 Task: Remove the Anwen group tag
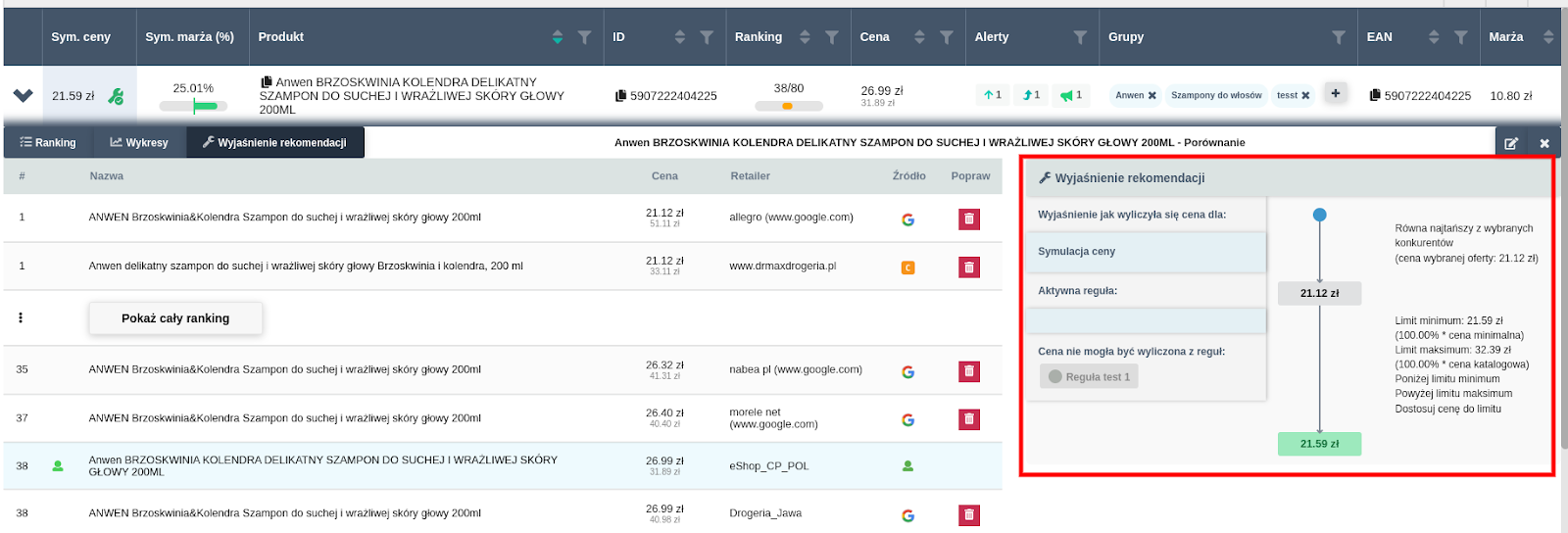coord(1152,96)
